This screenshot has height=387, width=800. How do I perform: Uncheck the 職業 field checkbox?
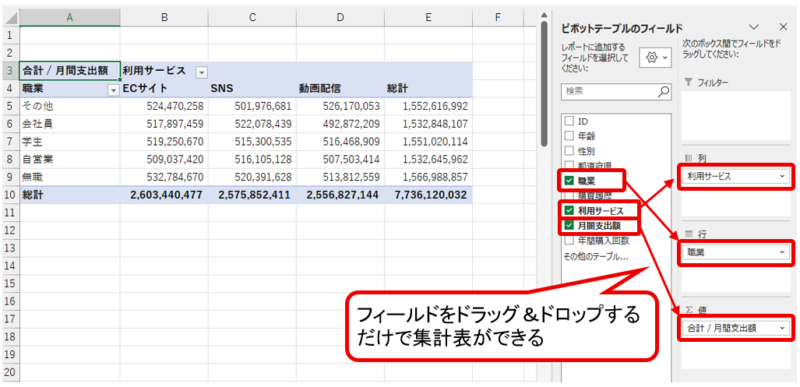point(569,180)
